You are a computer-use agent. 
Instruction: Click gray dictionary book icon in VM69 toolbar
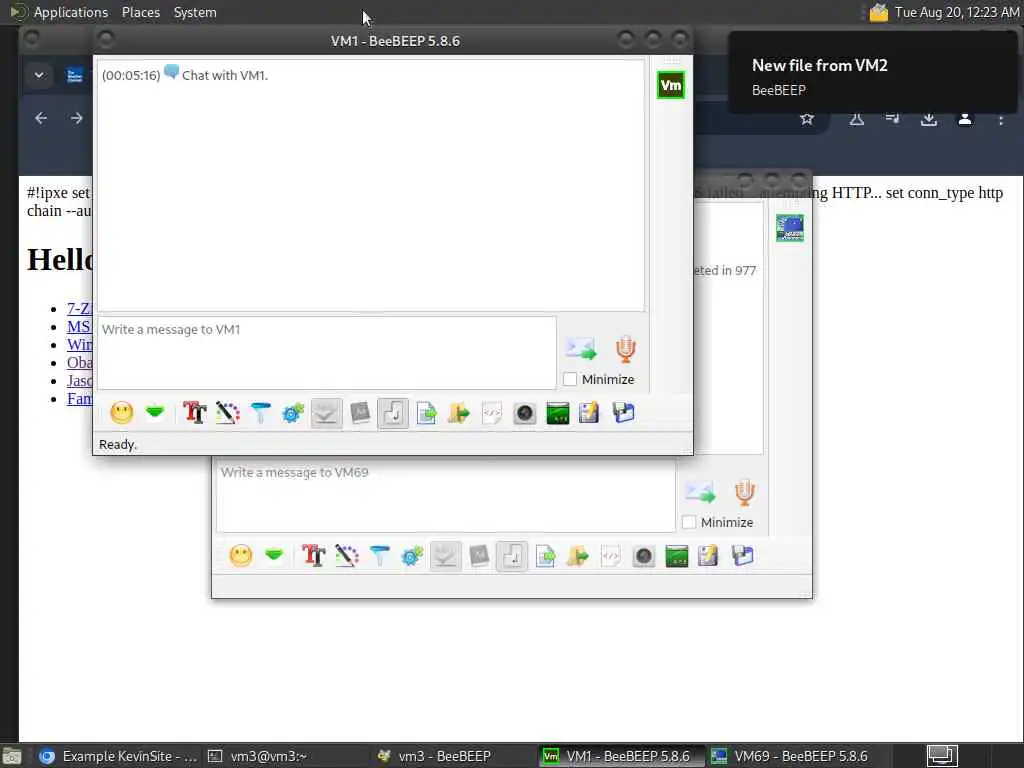click(x=479, y=556)
